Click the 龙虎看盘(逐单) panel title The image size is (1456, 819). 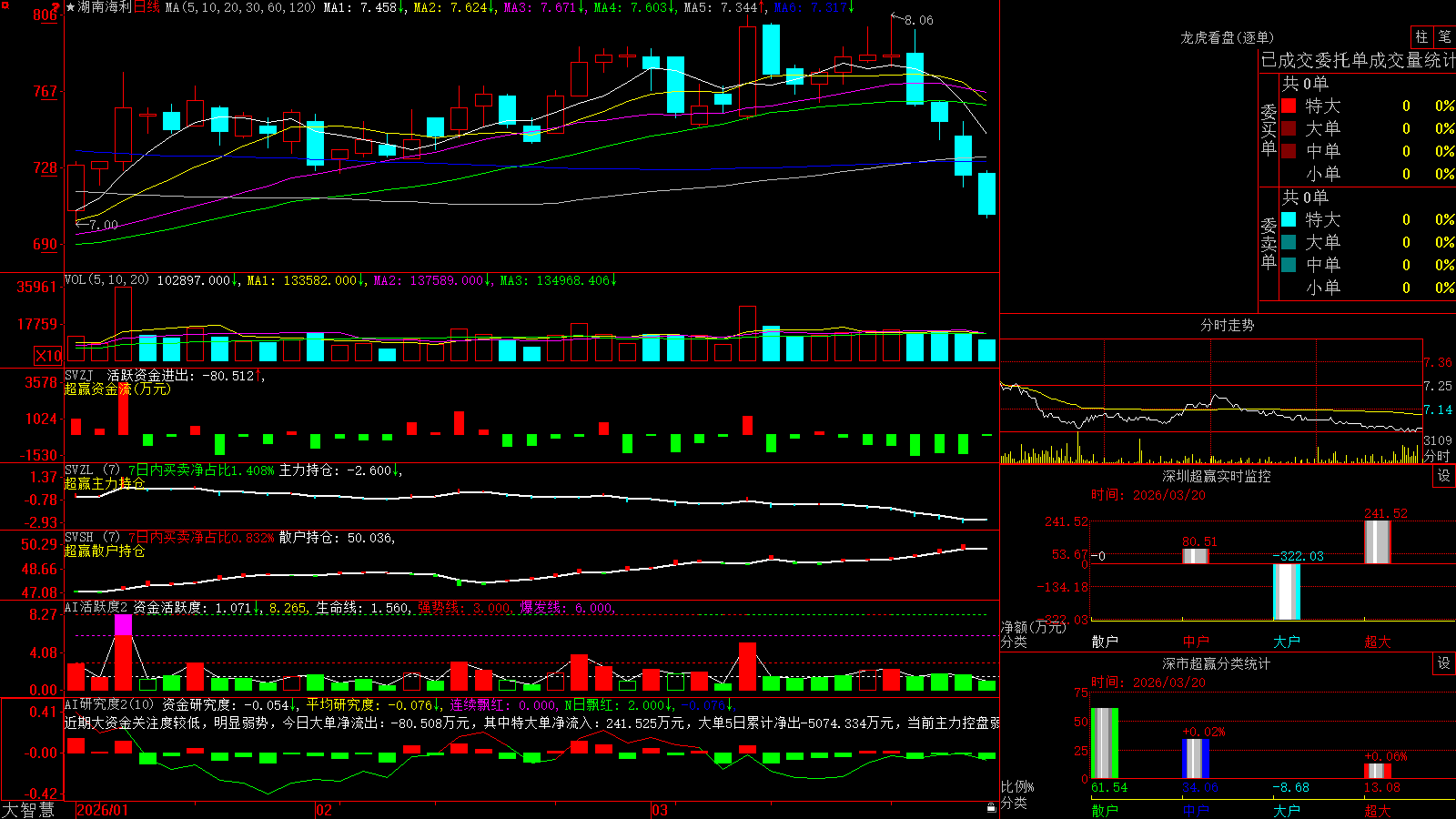click(x=1227, y=37)
